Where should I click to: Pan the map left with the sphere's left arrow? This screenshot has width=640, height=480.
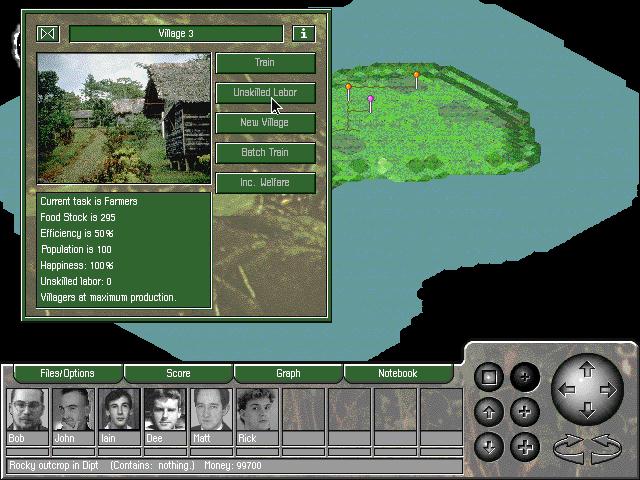pyautogui.click(x=566, y=389)
